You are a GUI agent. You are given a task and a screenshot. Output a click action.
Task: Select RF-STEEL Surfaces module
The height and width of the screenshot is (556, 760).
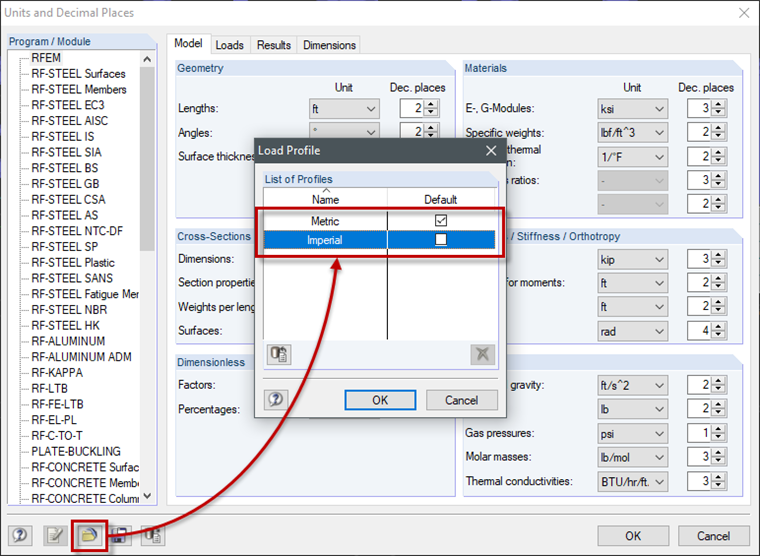(78, 74)
